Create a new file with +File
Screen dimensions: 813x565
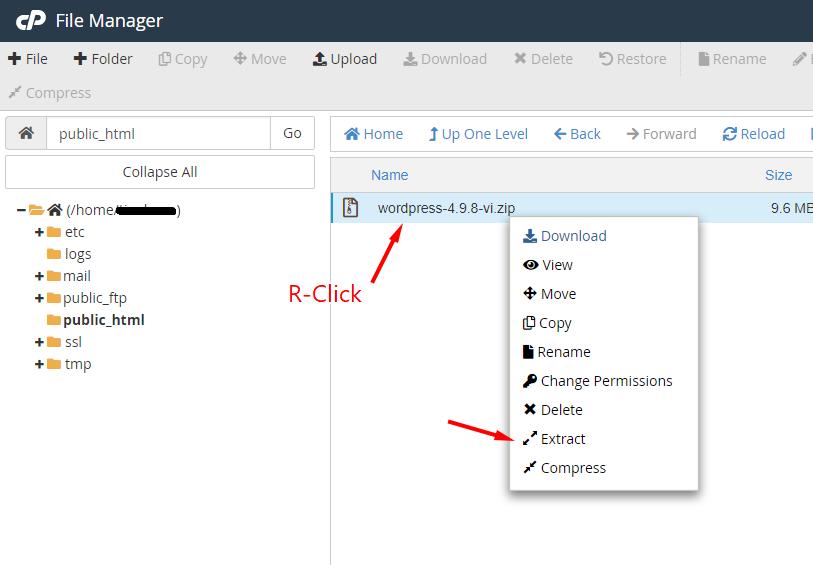pos(28,59)
